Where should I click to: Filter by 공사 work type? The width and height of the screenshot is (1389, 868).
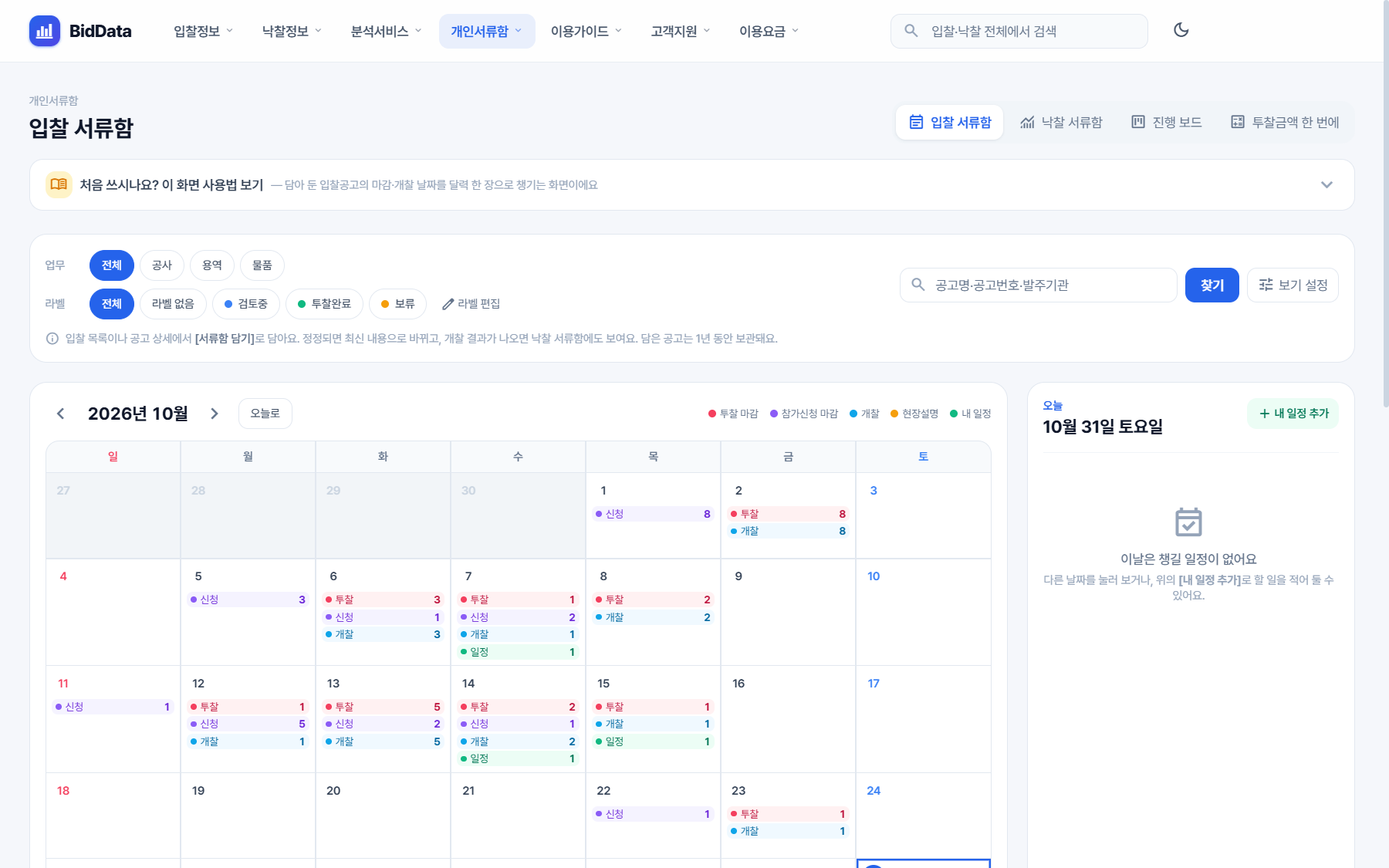(x=162, y=265)
